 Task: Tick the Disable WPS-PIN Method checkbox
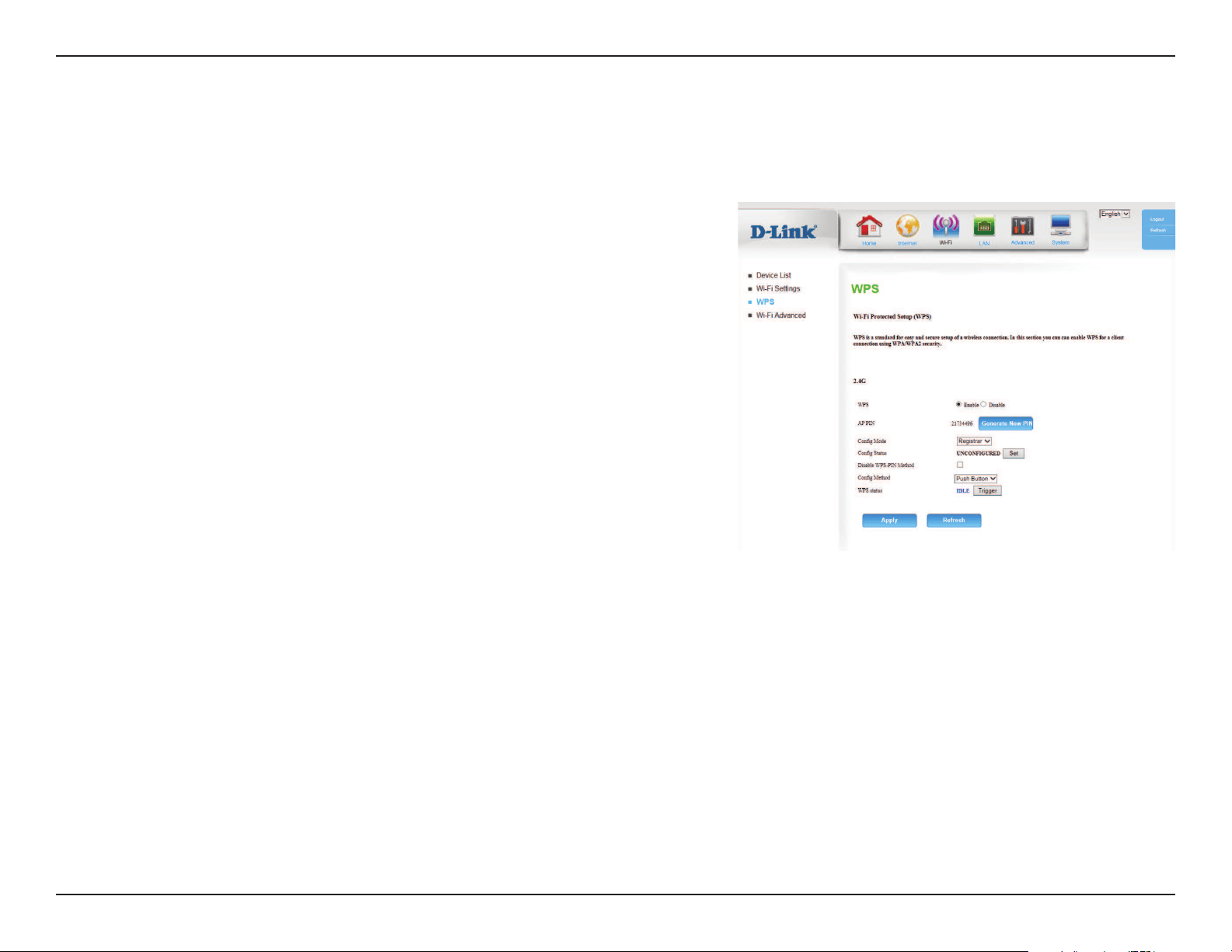pos(960,465)
